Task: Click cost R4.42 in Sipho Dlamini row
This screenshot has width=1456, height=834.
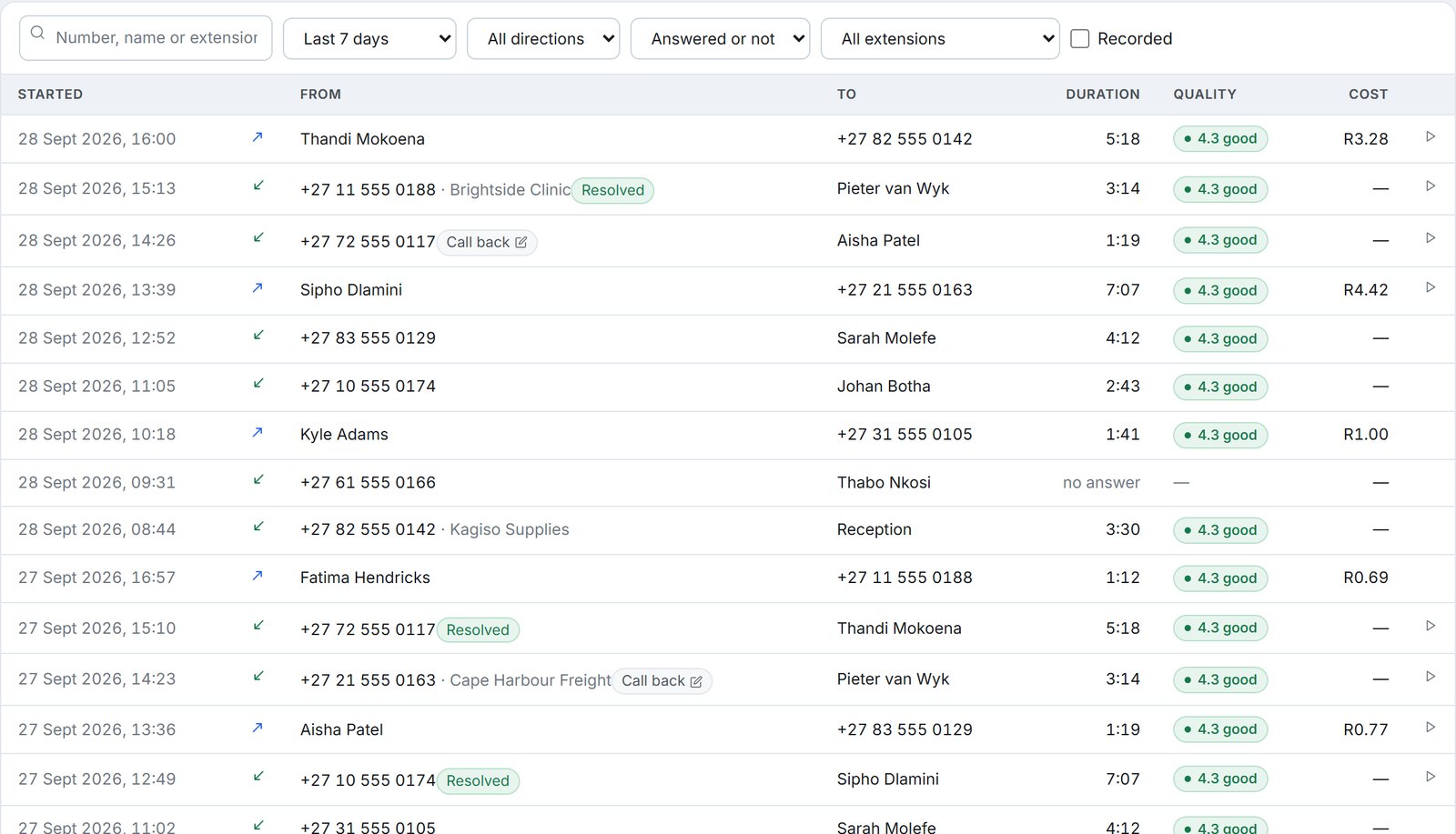Action: click(1366, 290)
